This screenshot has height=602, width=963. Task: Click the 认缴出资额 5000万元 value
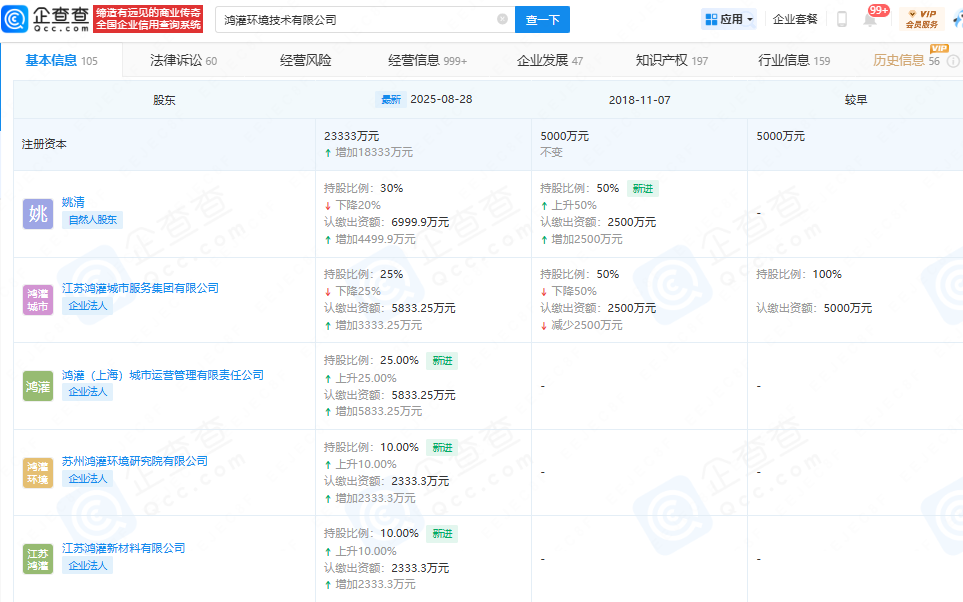814,308
